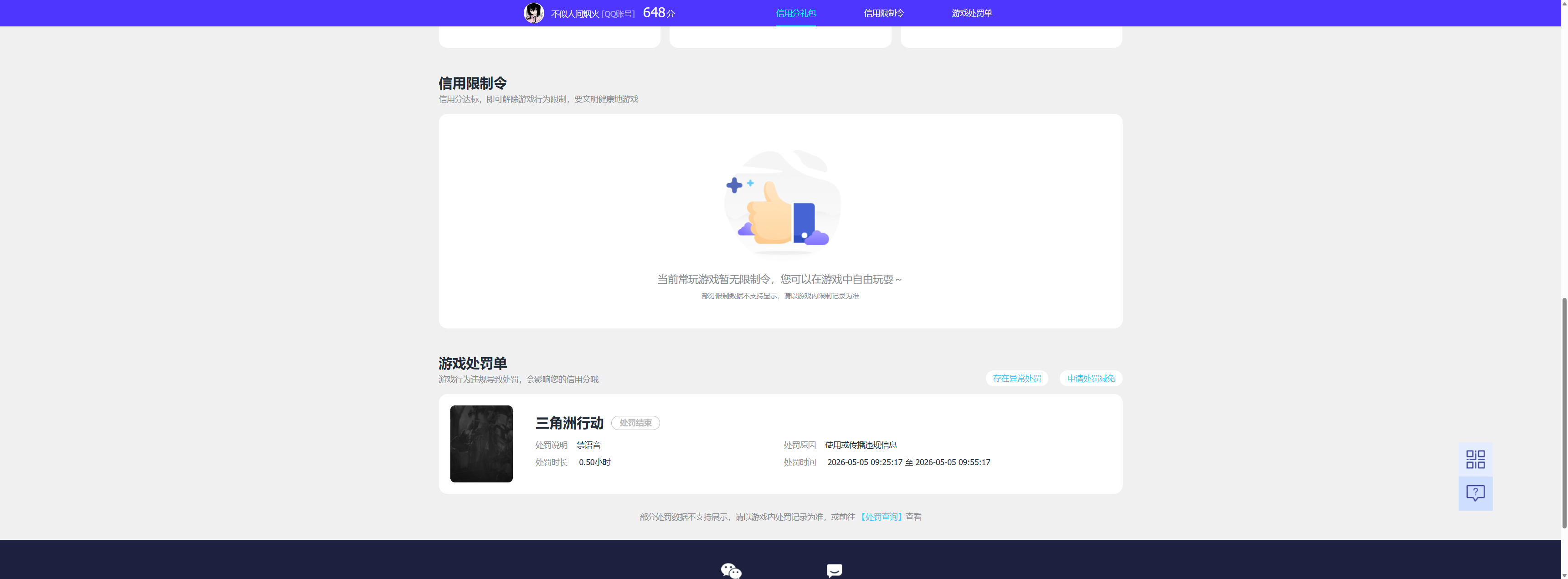Click the chat bubble icon in footer
Viewport: 1568px width, 579px height.
(x=834, y=570)
